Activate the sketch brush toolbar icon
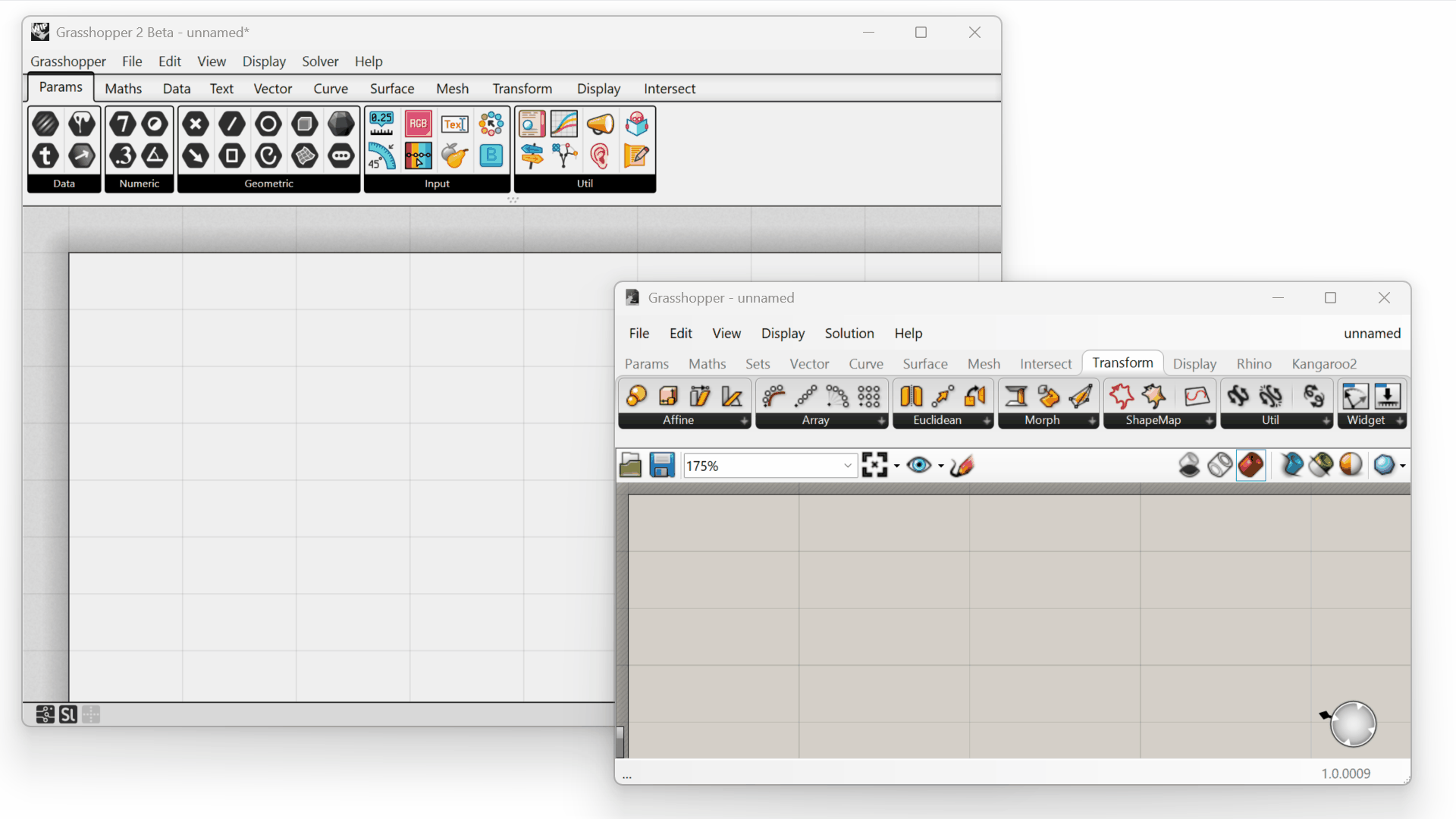The image size is (1456, 819). 962,465
